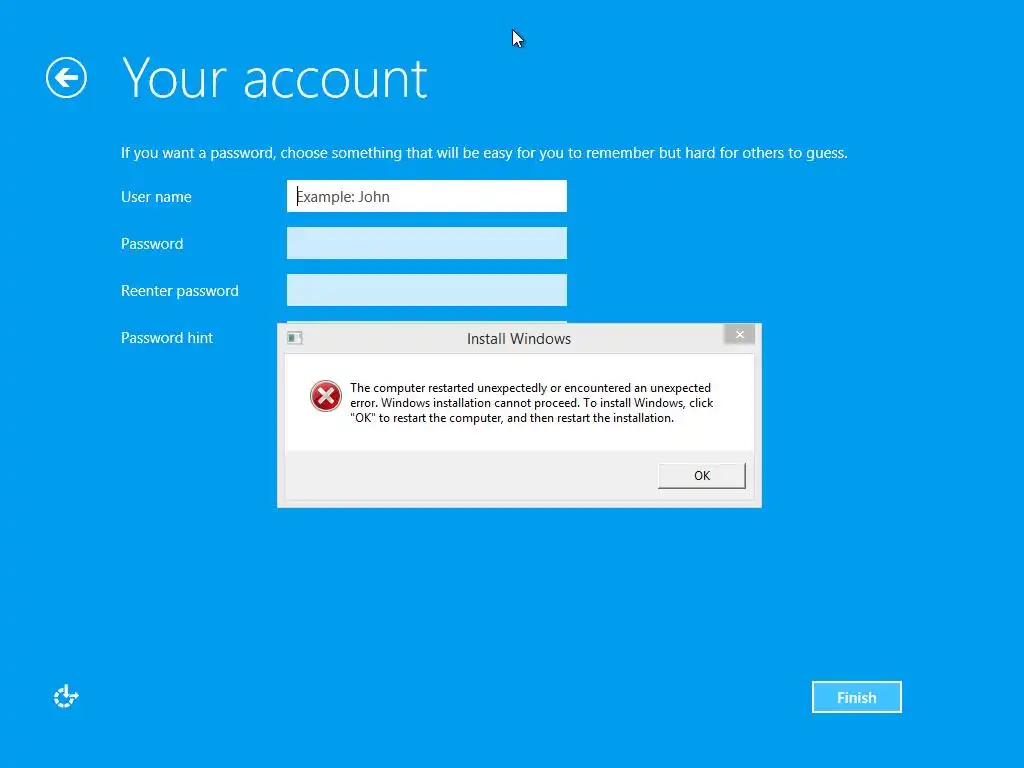Click into the Password field

point(426,243)
